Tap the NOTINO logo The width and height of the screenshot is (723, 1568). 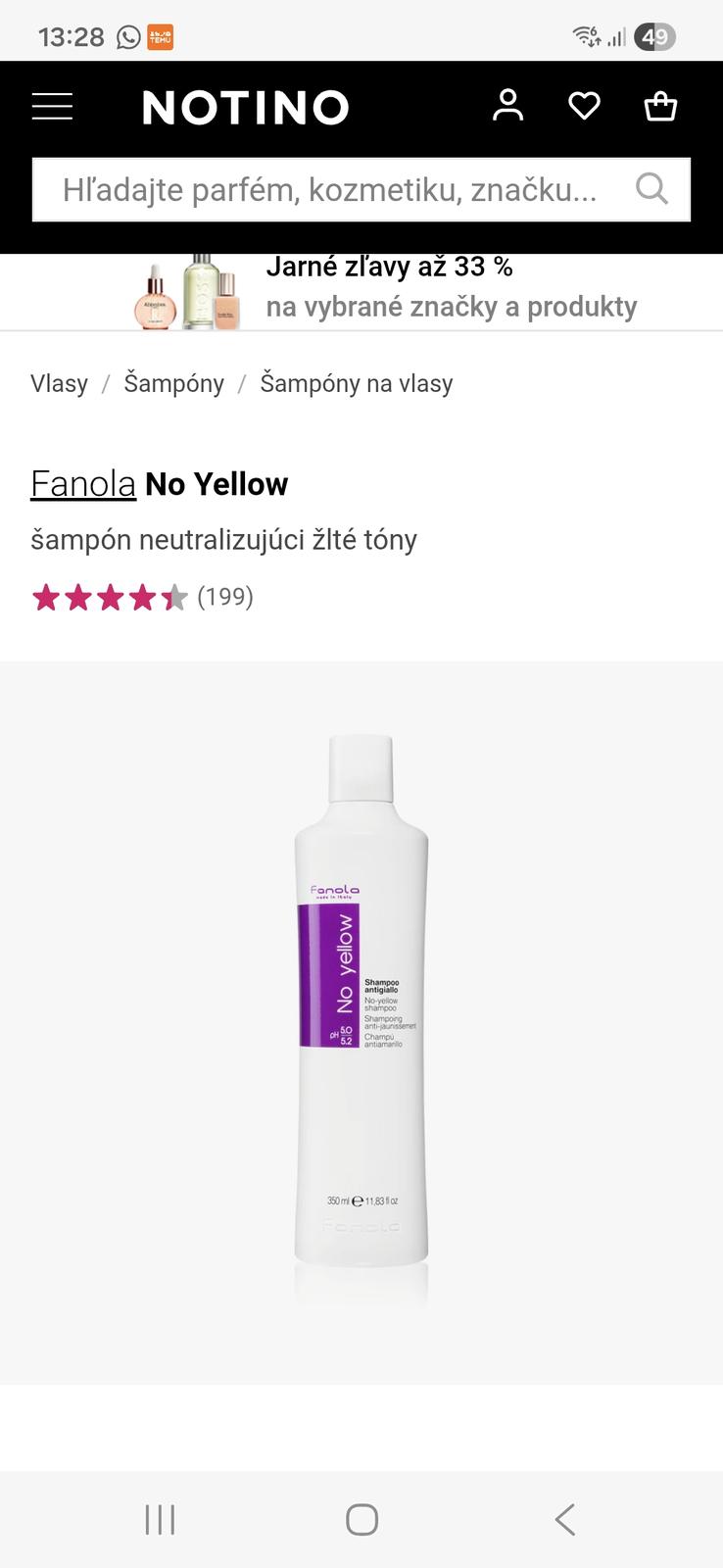point(246,107)
